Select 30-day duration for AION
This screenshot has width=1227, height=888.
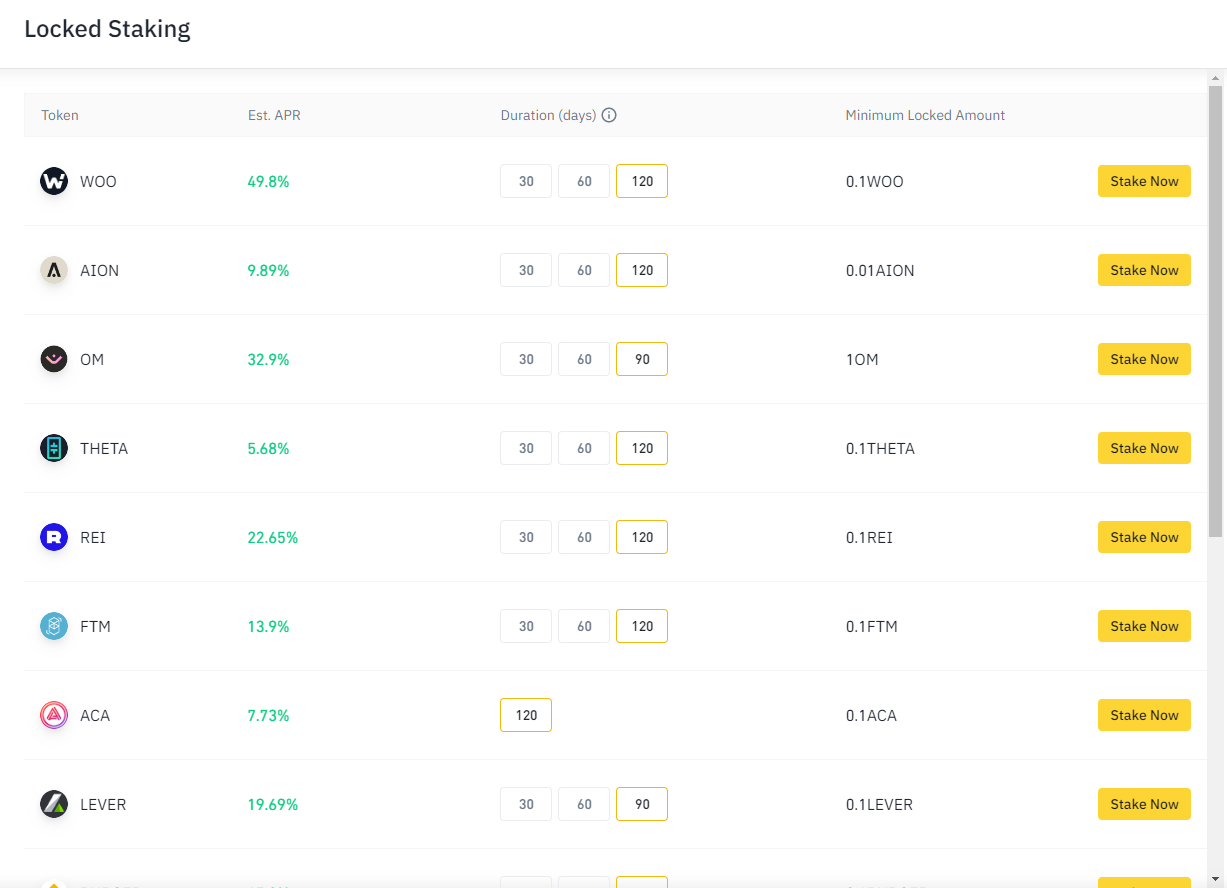point(526,270)
